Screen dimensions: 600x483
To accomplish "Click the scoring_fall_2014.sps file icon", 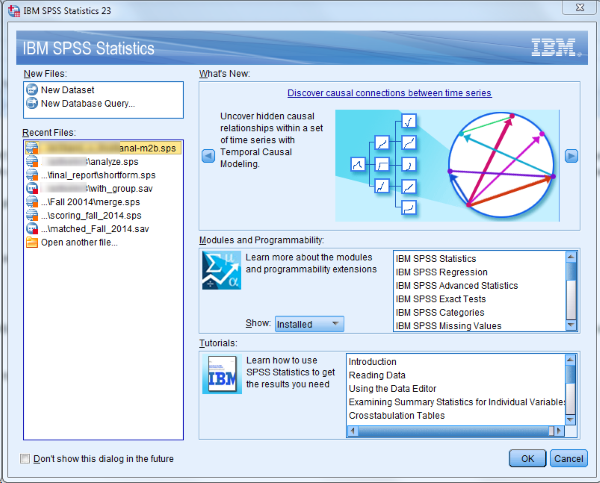I will [x=32, y=215].
